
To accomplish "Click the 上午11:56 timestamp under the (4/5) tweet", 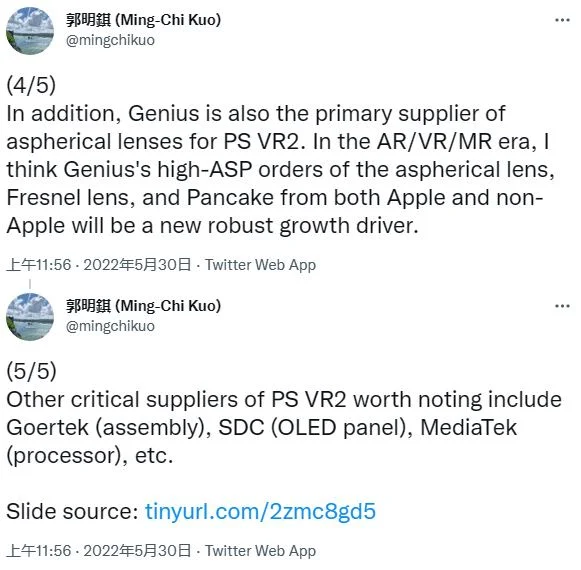I will (x=39, y=265).
